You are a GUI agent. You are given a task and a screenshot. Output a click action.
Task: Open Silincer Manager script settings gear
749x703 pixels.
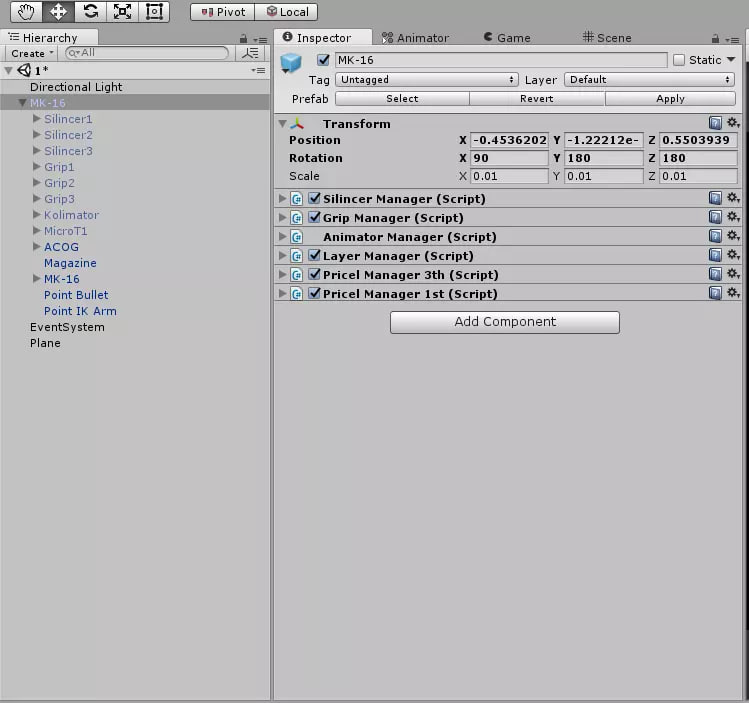[733, 198]
